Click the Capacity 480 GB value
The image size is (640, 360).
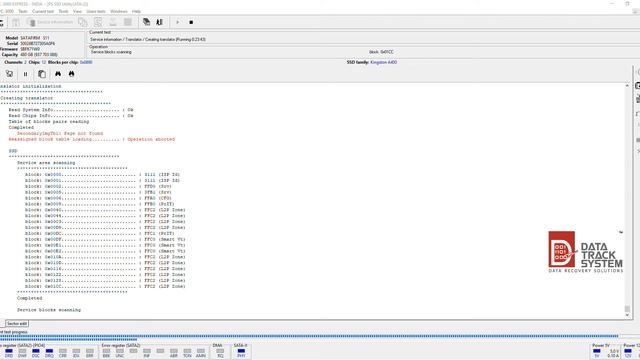coord(39,55)
